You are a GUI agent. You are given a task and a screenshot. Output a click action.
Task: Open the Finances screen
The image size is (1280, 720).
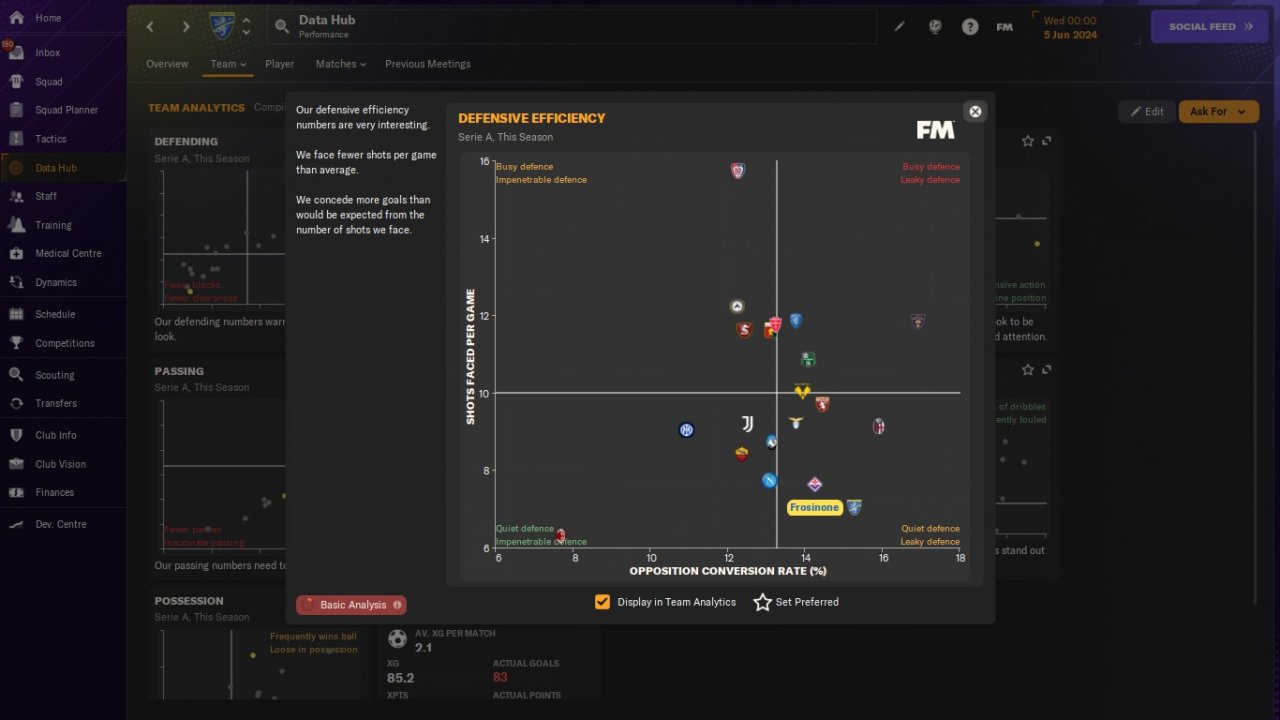(55, 492)
